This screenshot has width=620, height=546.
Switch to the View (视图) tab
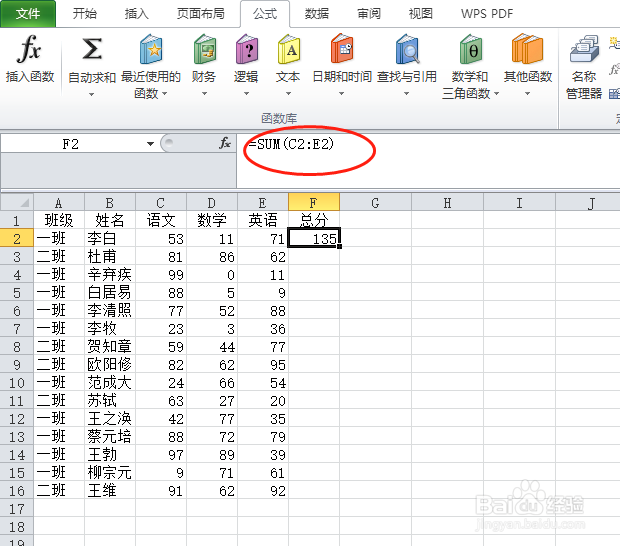(420, 14)
